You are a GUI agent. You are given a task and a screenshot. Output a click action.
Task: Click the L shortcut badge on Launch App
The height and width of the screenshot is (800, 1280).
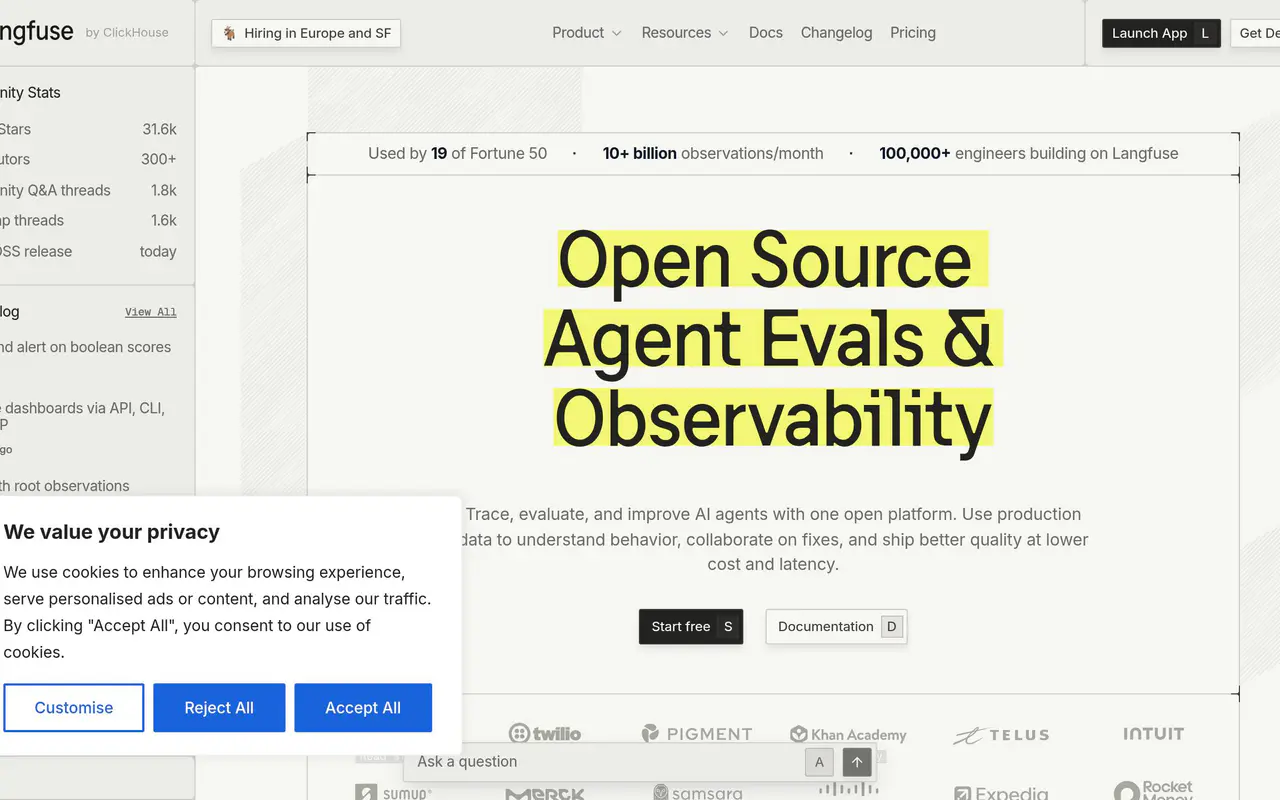[x=1205, y=33]
